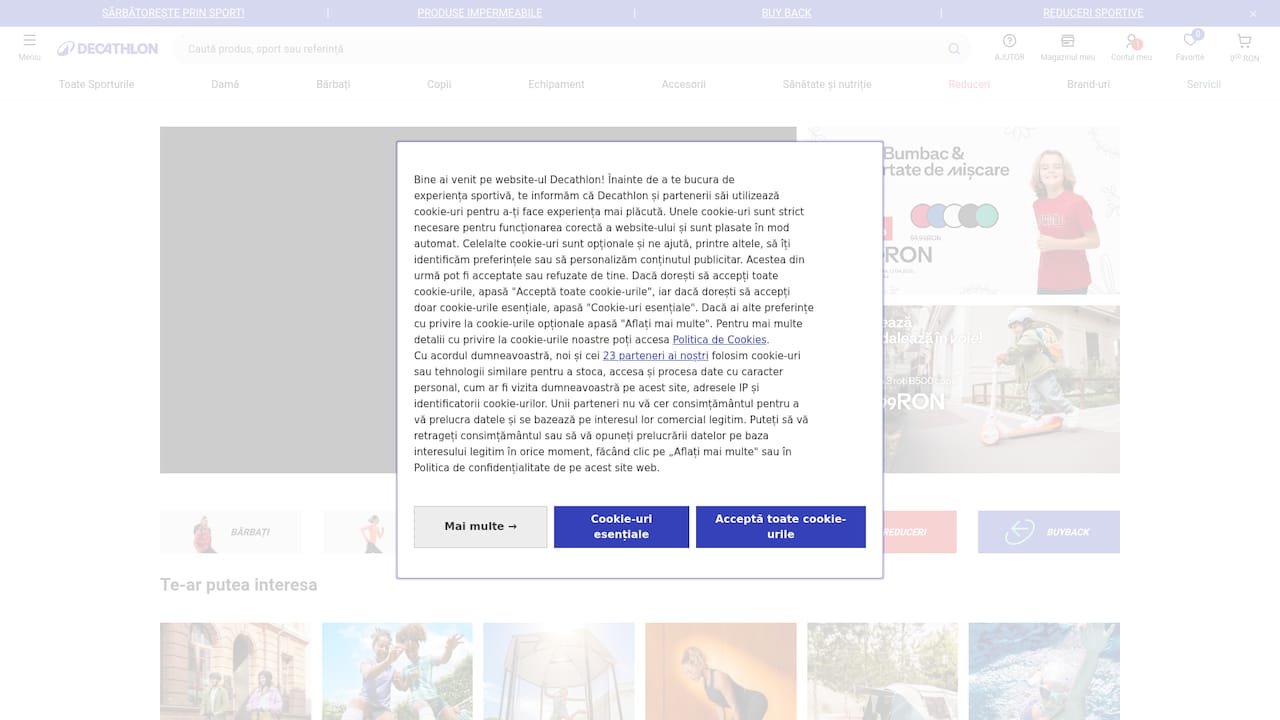The width and height of the screenshot is (1280, 720).
Task: Open the Copii menu
Action: click(x=439, y=84)
